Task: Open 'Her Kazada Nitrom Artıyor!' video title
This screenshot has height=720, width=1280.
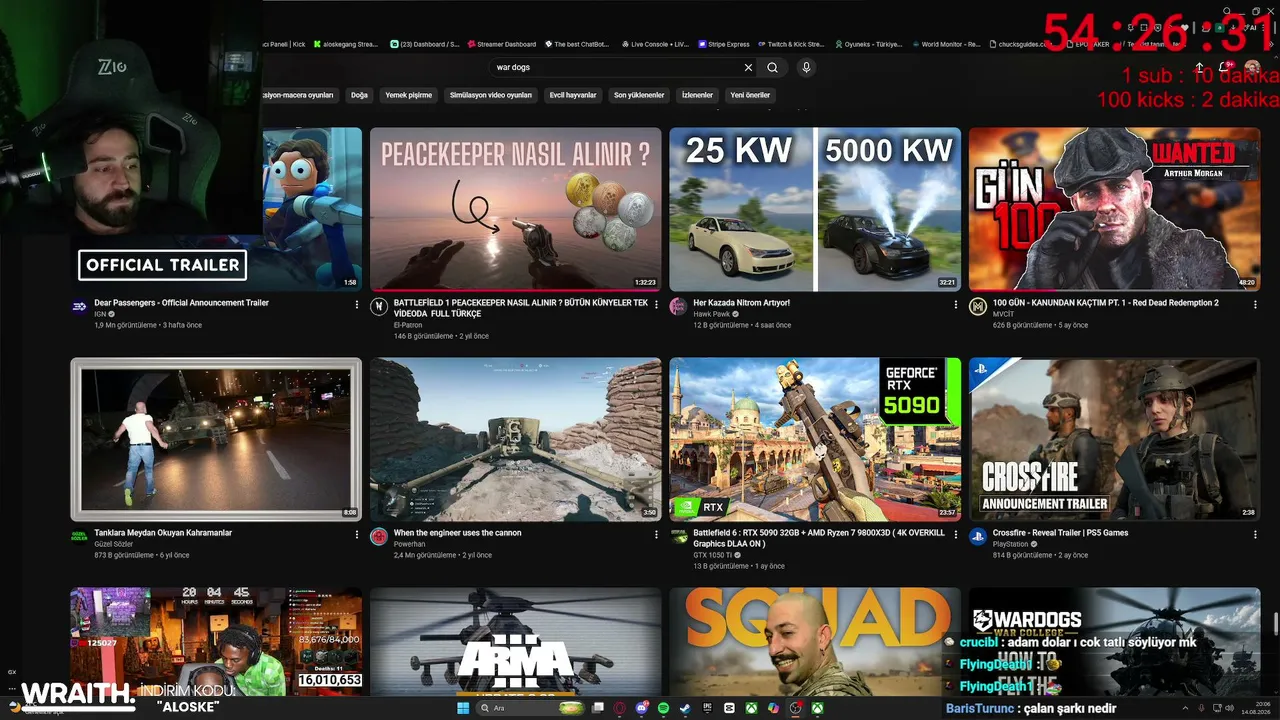Action: [742, 303]
